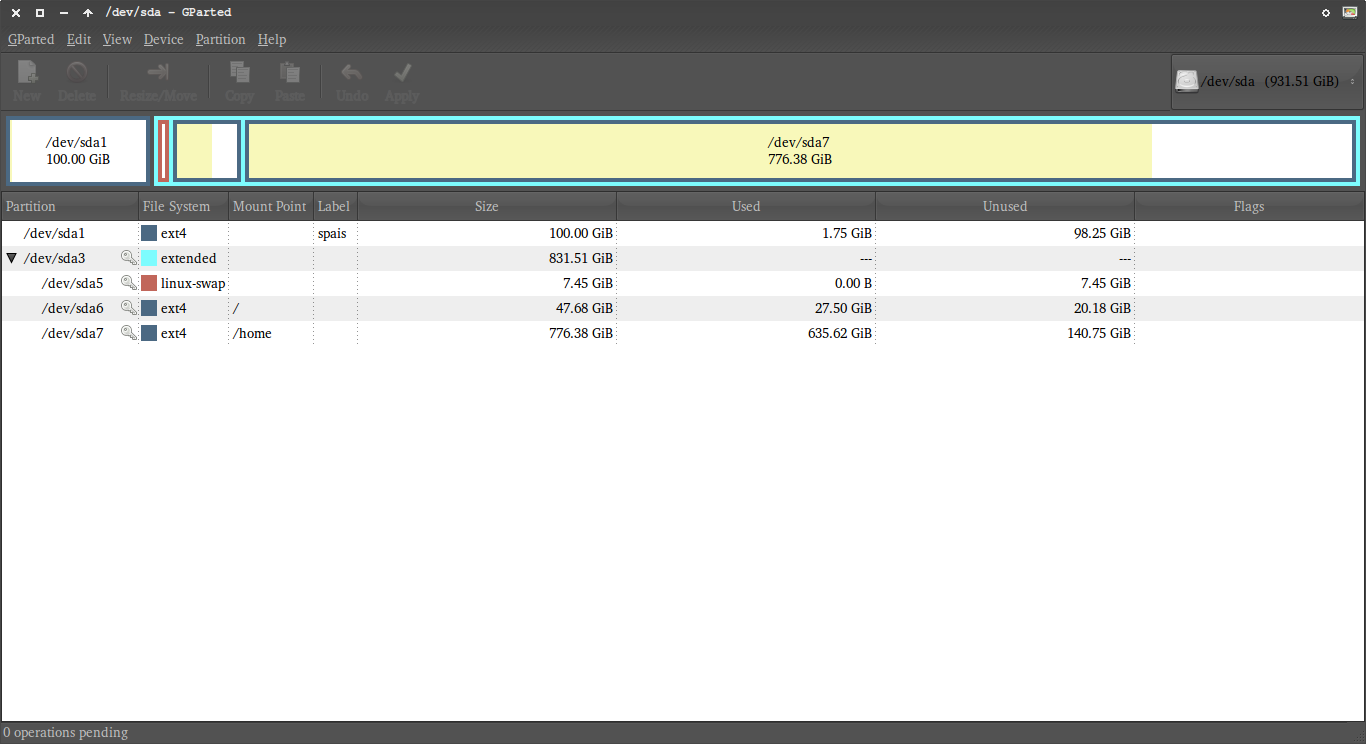Select the /dev/sda5 partition row
The image size is (1366, 744).
683,283
